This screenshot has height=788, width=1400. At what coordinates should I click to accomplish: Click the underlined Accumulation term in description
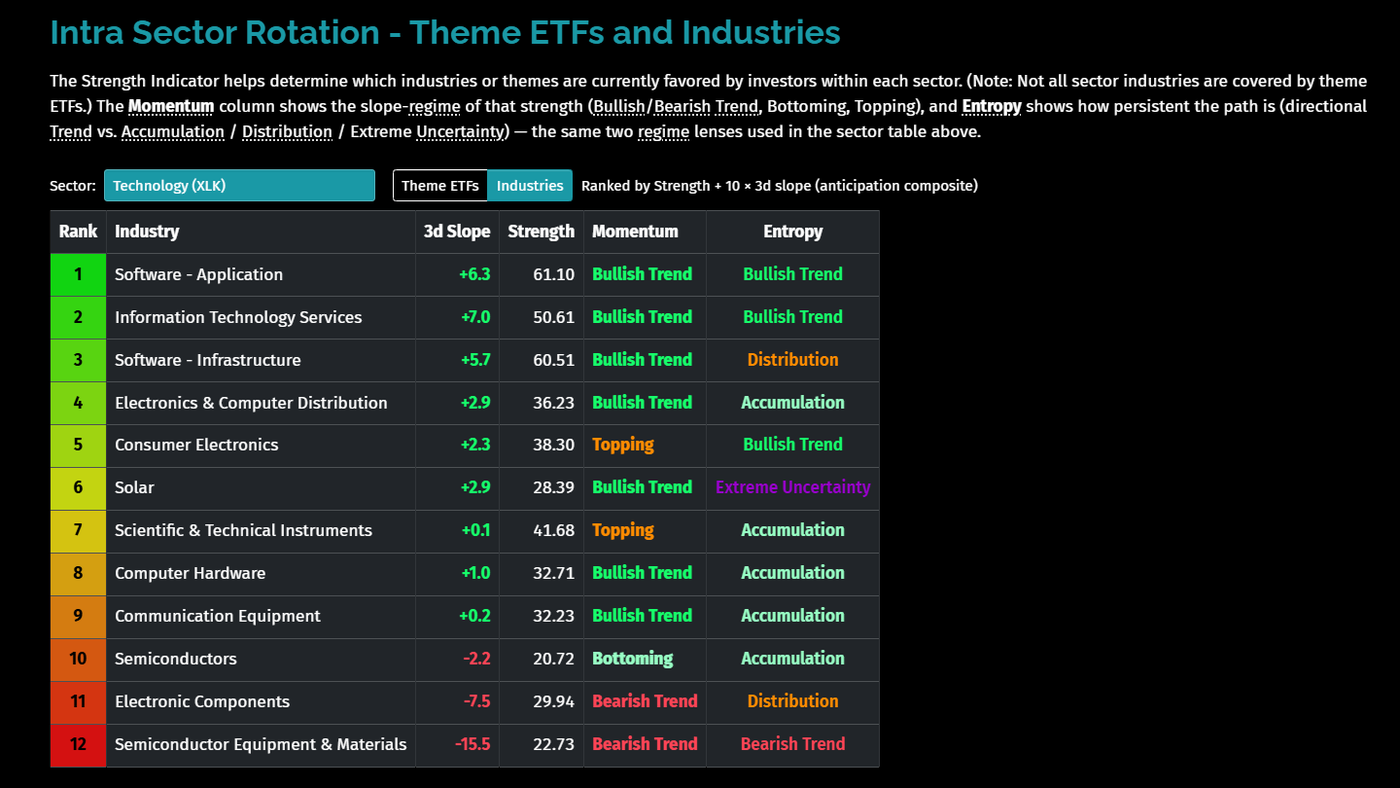tap(173, 131)
